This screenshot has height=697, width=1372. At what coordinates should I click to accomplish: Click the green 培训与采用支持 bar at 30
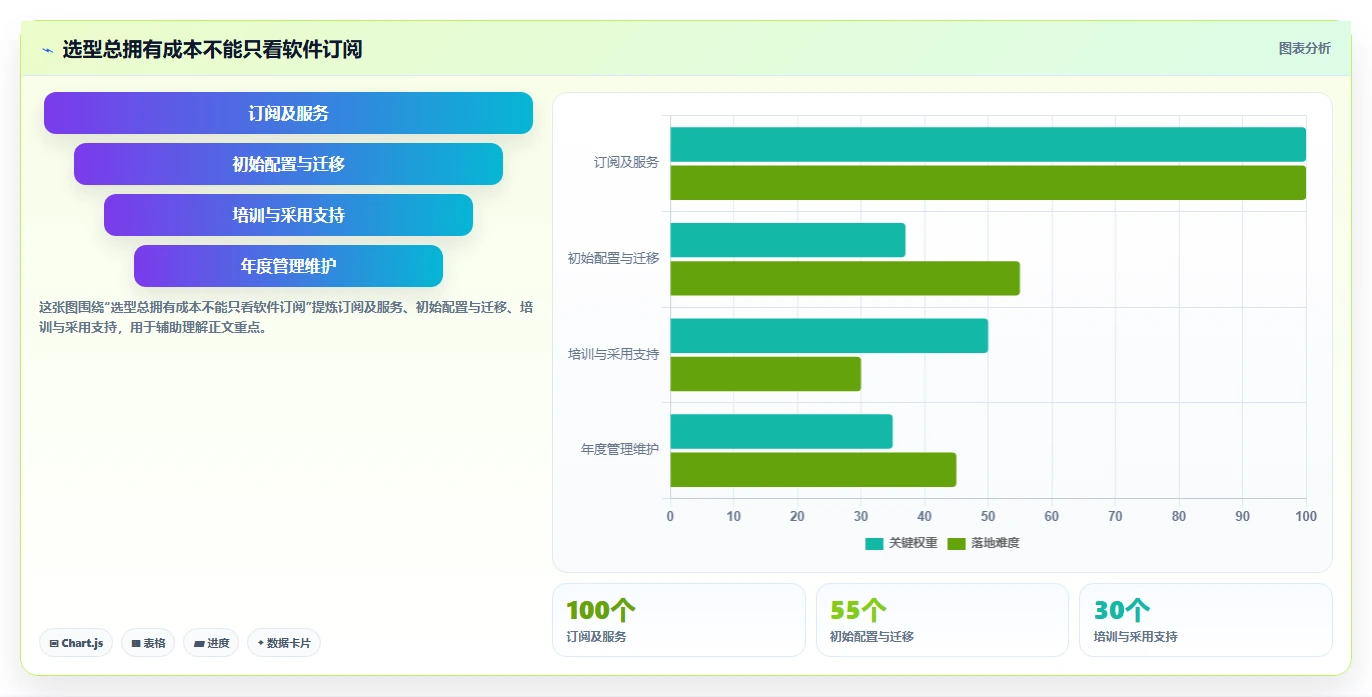[765, 374]
